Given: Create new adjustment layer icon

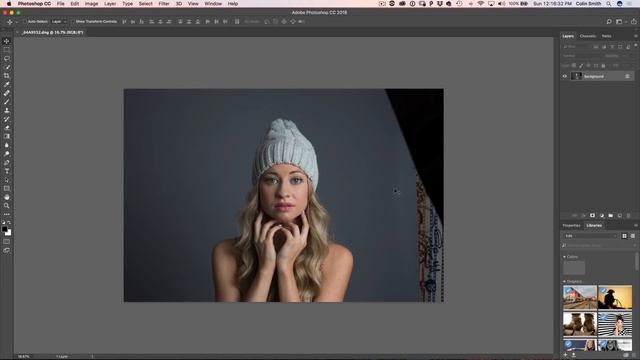Looking at the screenshot, I should (602, 216).
